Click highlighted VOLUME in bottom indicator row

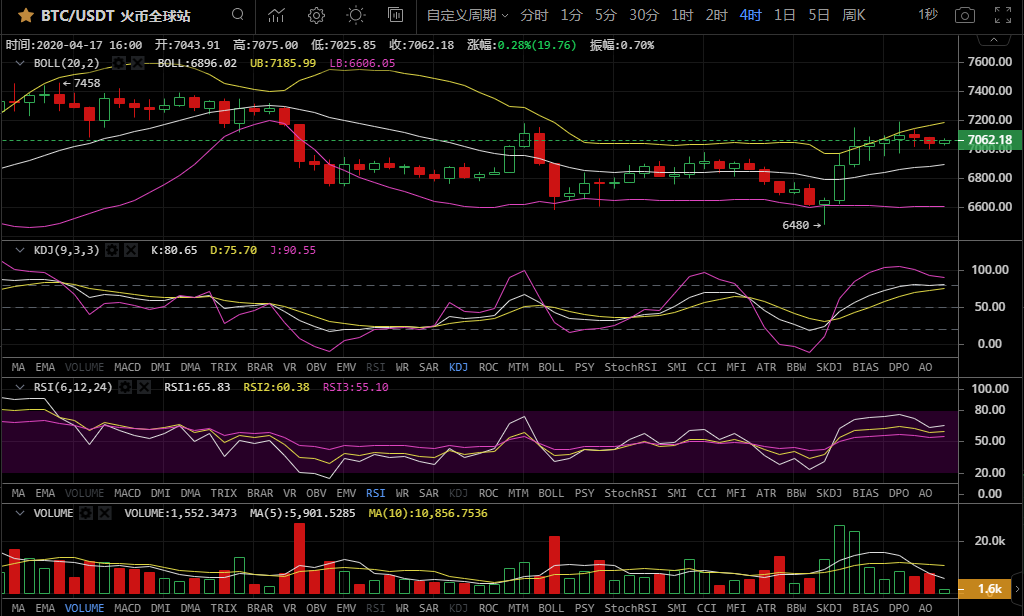pyautogui.click(x=84, y=608)
